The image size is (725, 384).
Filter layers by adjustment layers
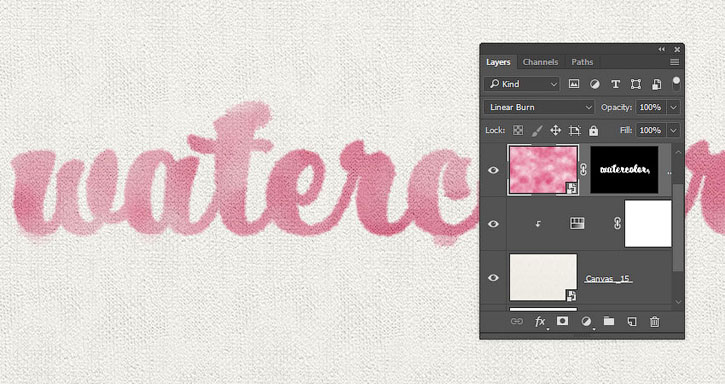pos(595,84)
